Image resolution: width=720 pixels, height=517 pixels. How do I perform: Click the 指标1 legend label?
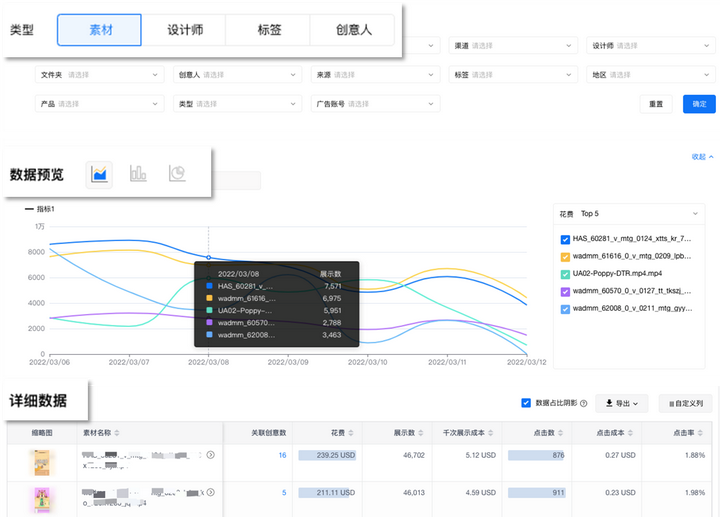coord(45,209)
